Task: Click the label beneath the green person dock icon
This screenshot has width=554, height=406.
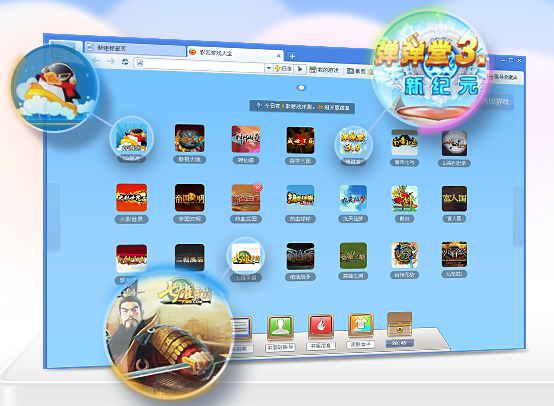Action: point(280,347)
